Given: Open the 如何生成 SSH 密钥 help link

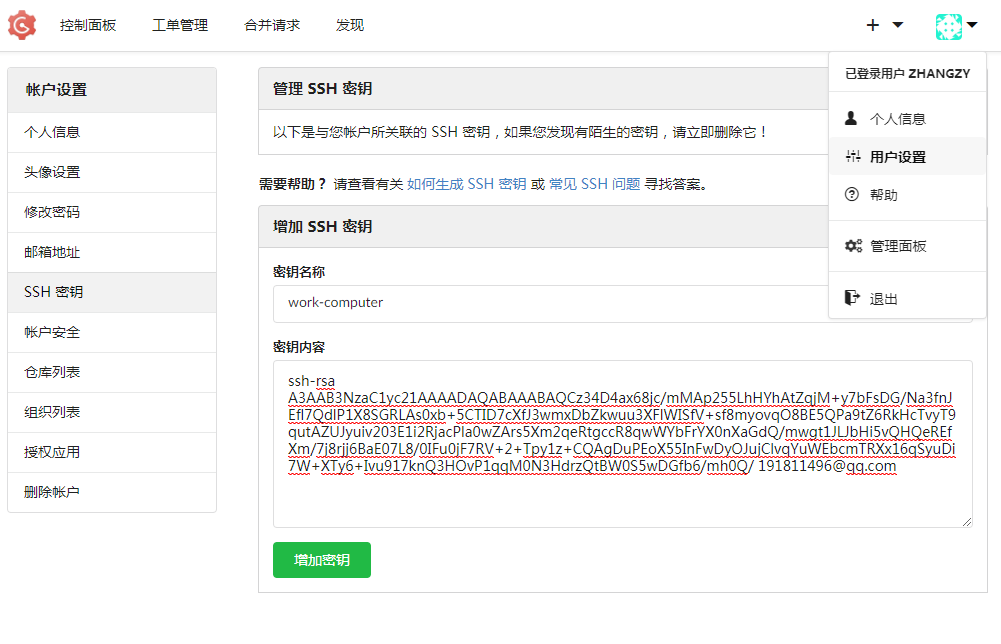Looking at the screenshot, I should (466, 184).
